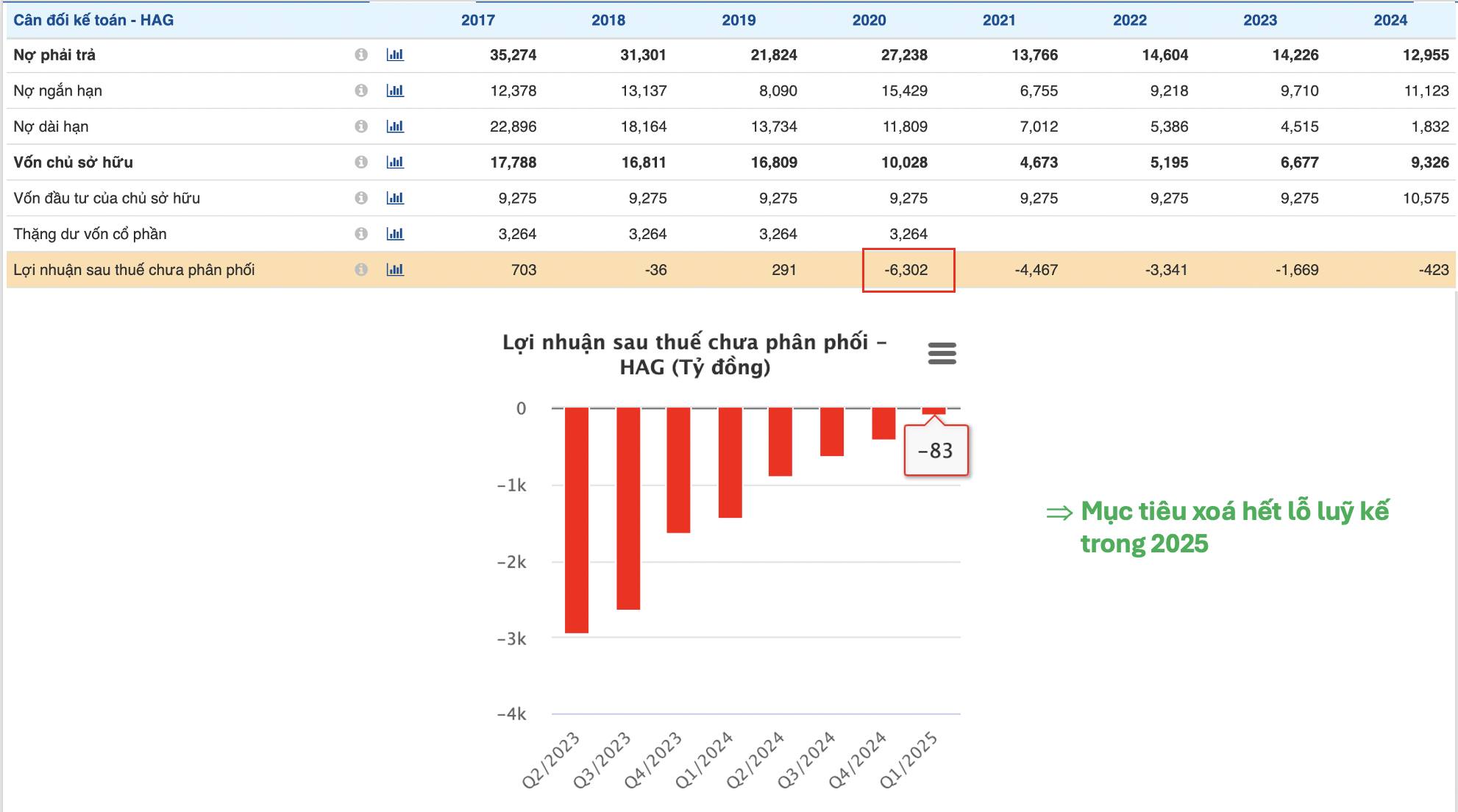
Task: Open chart icon for Thặng dư vốn cổ phần
Action: tap(395, 234)
